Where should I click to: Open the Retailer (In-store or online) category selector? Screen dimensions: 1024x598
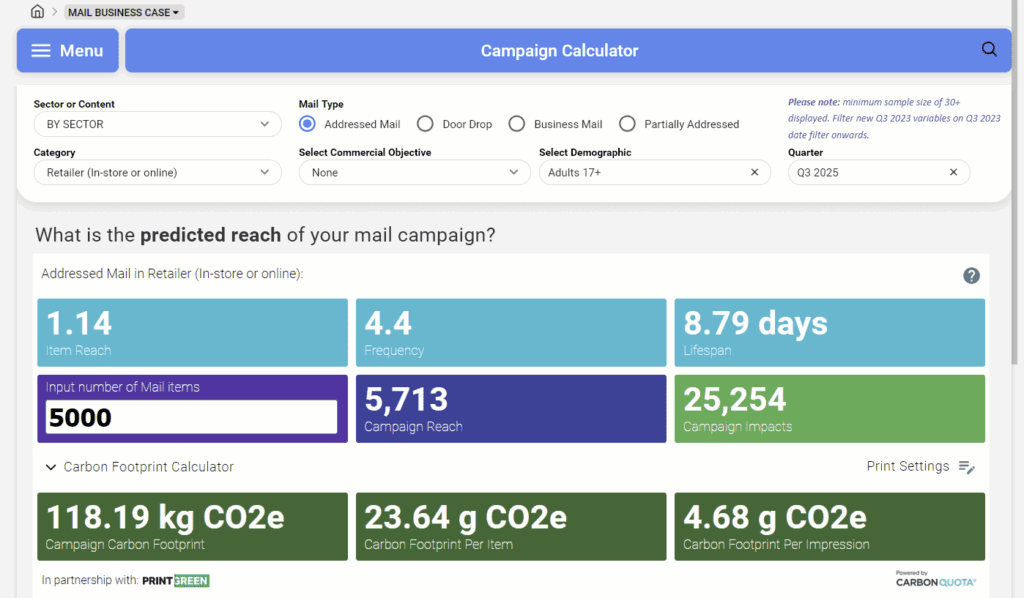(x=157, y=172)
